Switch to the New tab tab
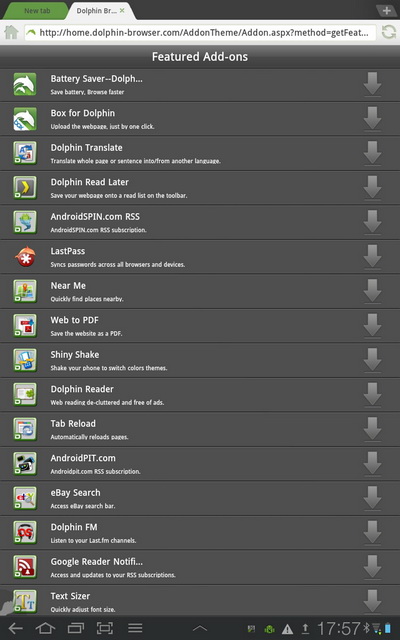This screenshot has height=640, width=400. coord(36,11)
